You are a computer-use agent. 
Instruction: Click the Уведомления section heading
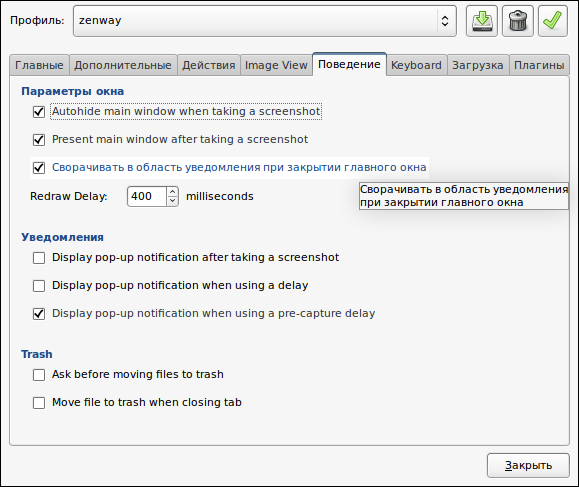click(x=62, y=237)
